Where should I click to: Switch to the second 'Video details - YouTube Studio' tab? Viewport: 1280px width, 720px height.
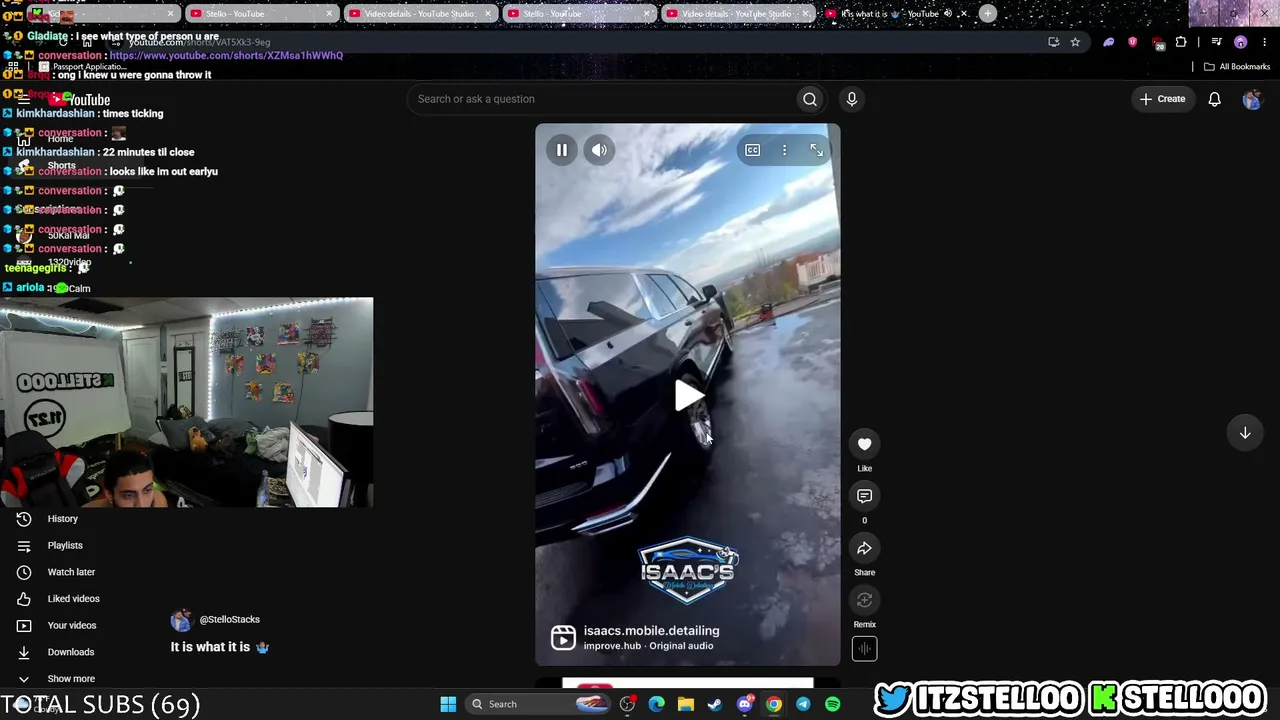(x=738, y=14)
